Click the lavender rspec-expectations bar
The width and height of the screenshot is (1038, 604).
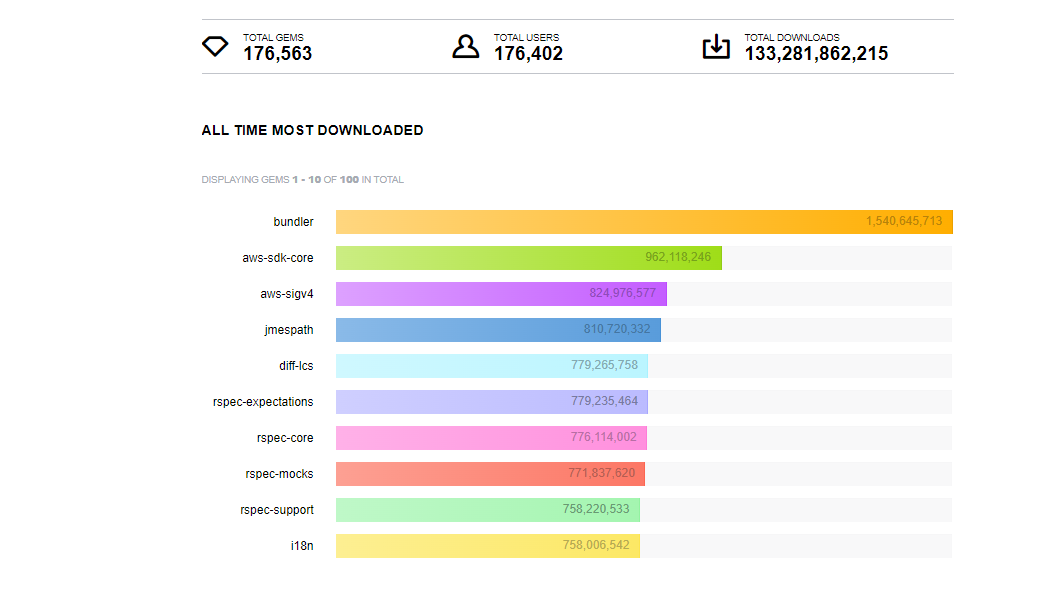[x=492, y=402]
